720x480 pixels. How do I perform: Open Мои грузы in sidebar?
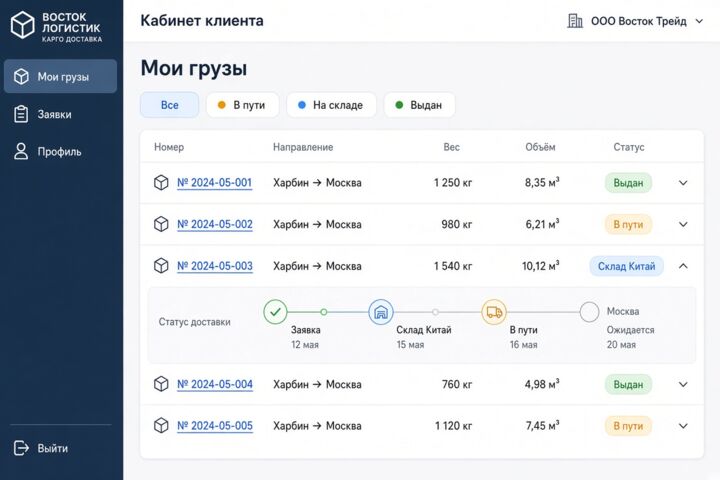click(60, 76)
